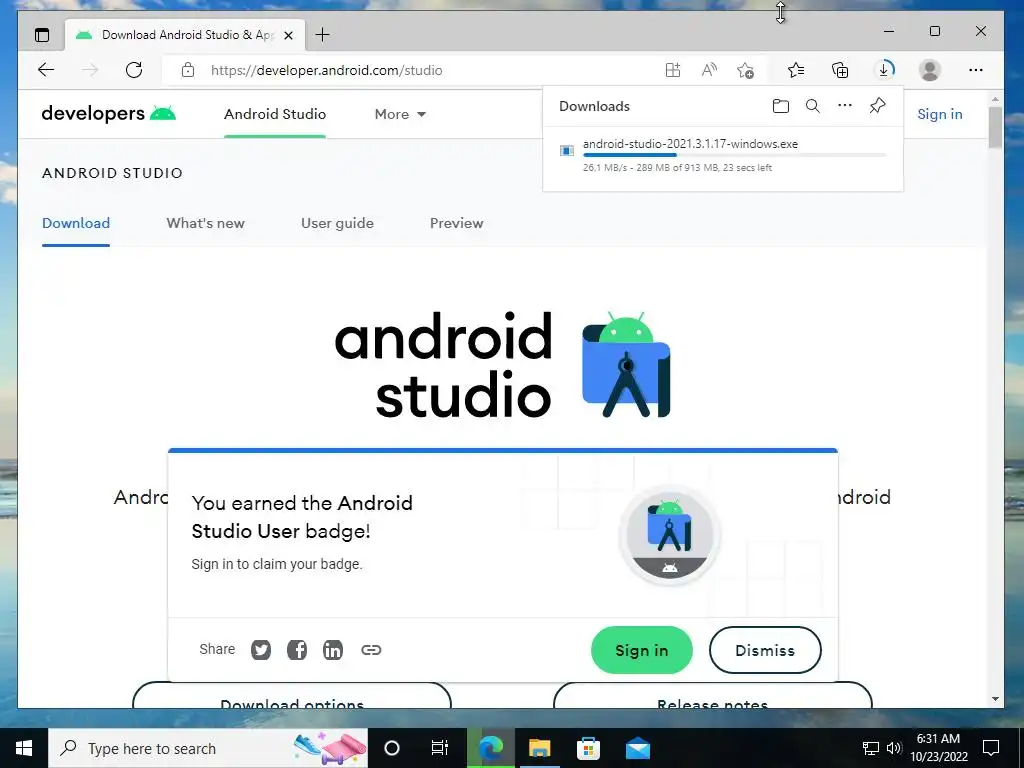
Task: Open the volume control in the tray
Action: pos(894,748)
